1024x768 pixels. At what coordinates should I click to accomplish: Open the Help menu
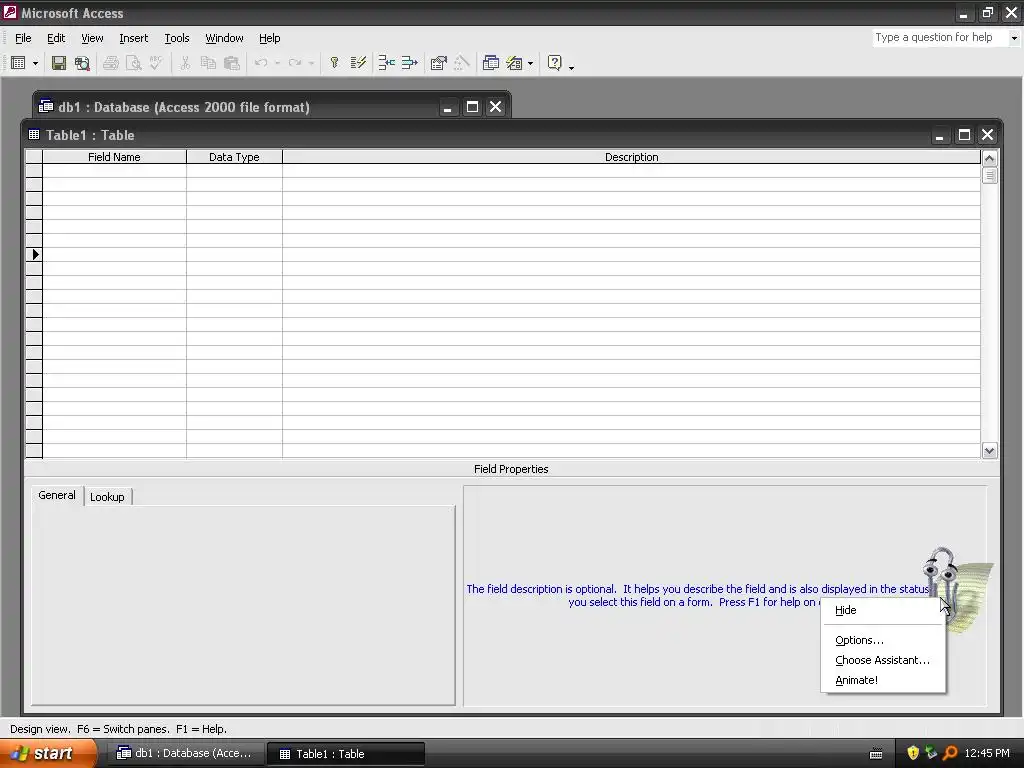[269, 38]
